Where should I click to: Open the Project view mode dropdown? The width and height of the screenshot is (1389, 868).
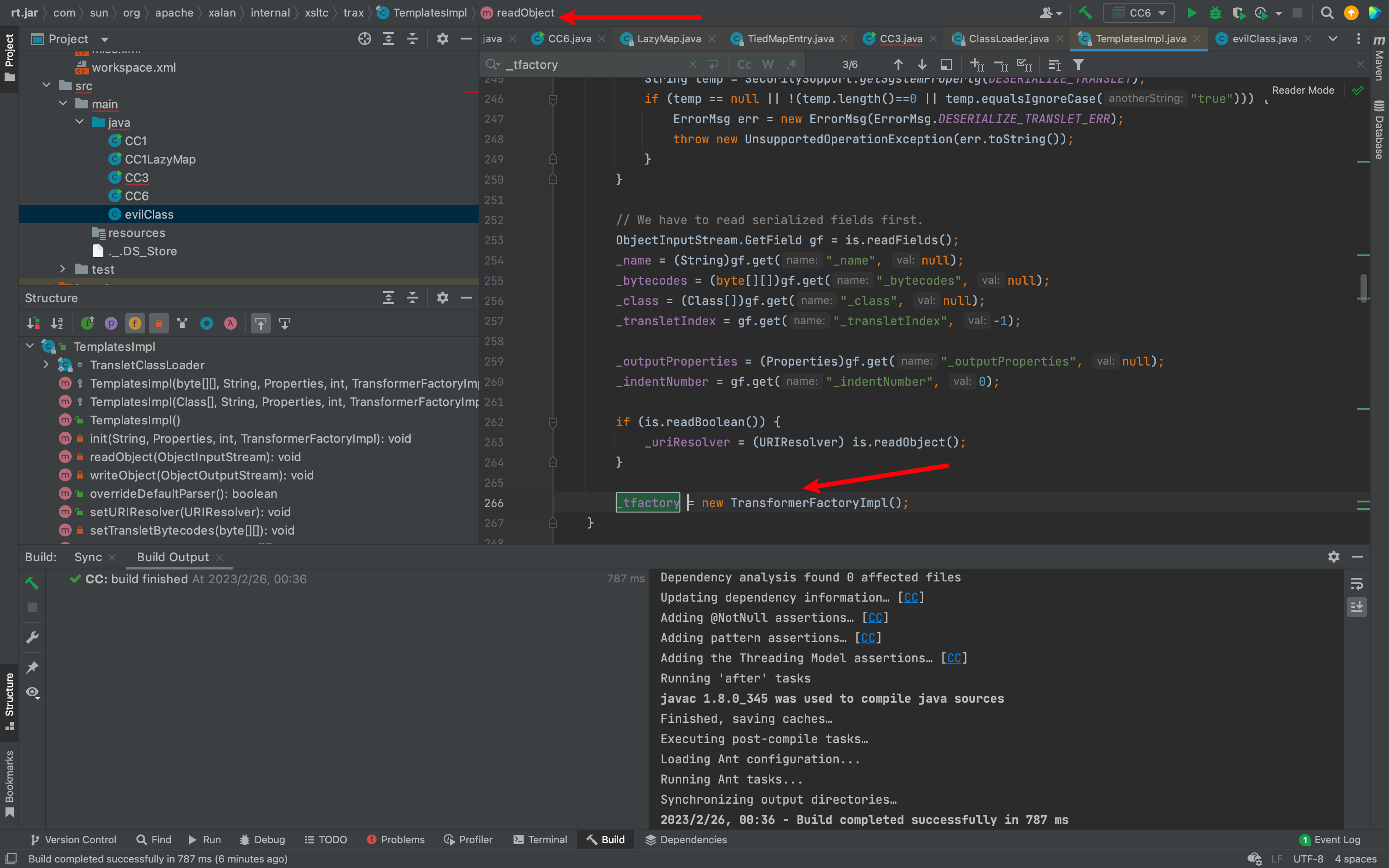pyautogui.click(x=104, y=39)
